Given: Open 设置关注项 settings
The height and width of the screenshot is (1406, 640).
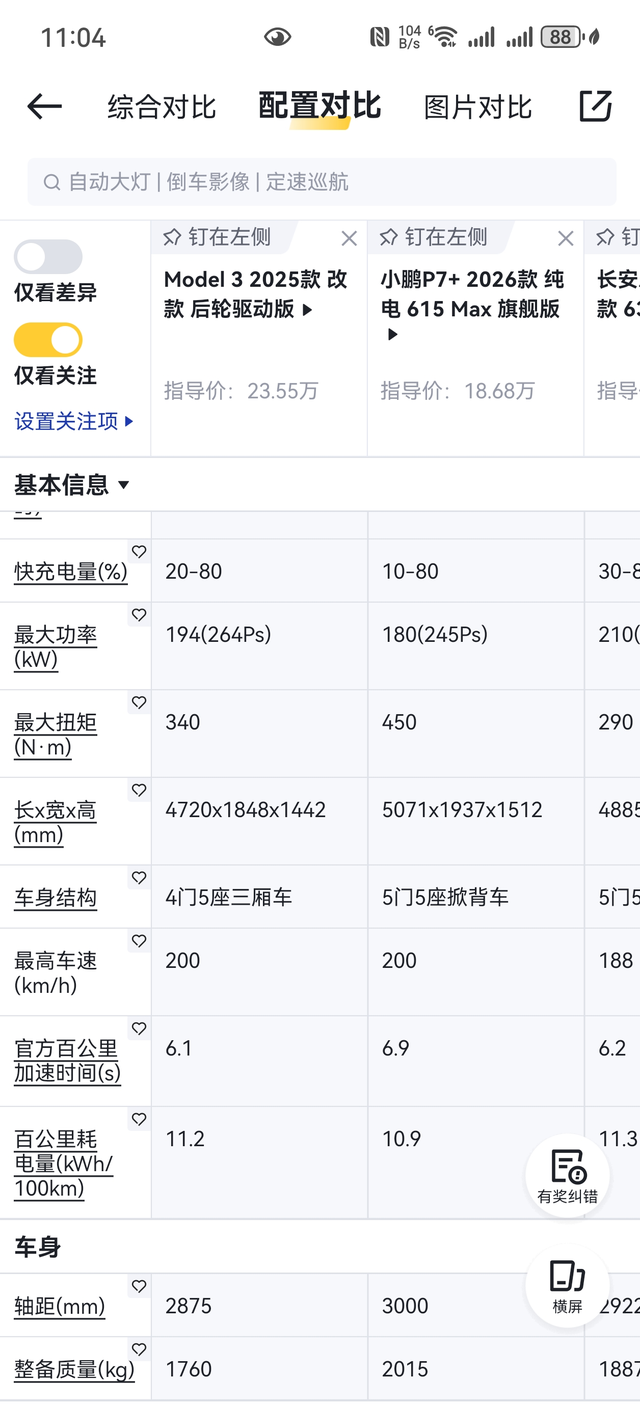Looking at the screenshot, I should tap(74, 421).
